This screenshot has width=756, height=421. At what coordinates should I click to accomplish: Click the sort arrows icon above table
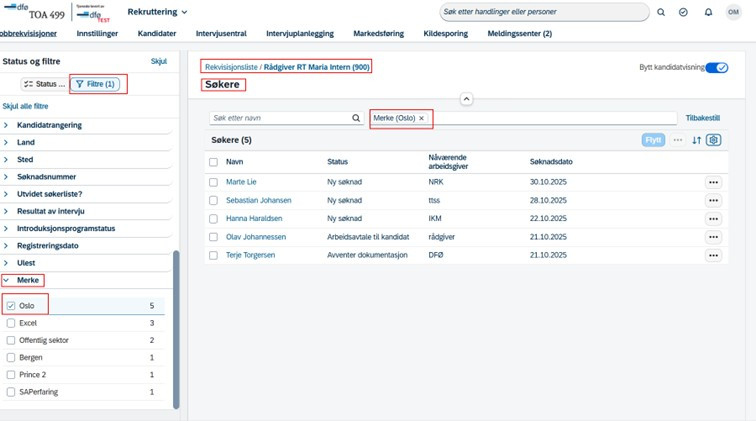(697, 140)
